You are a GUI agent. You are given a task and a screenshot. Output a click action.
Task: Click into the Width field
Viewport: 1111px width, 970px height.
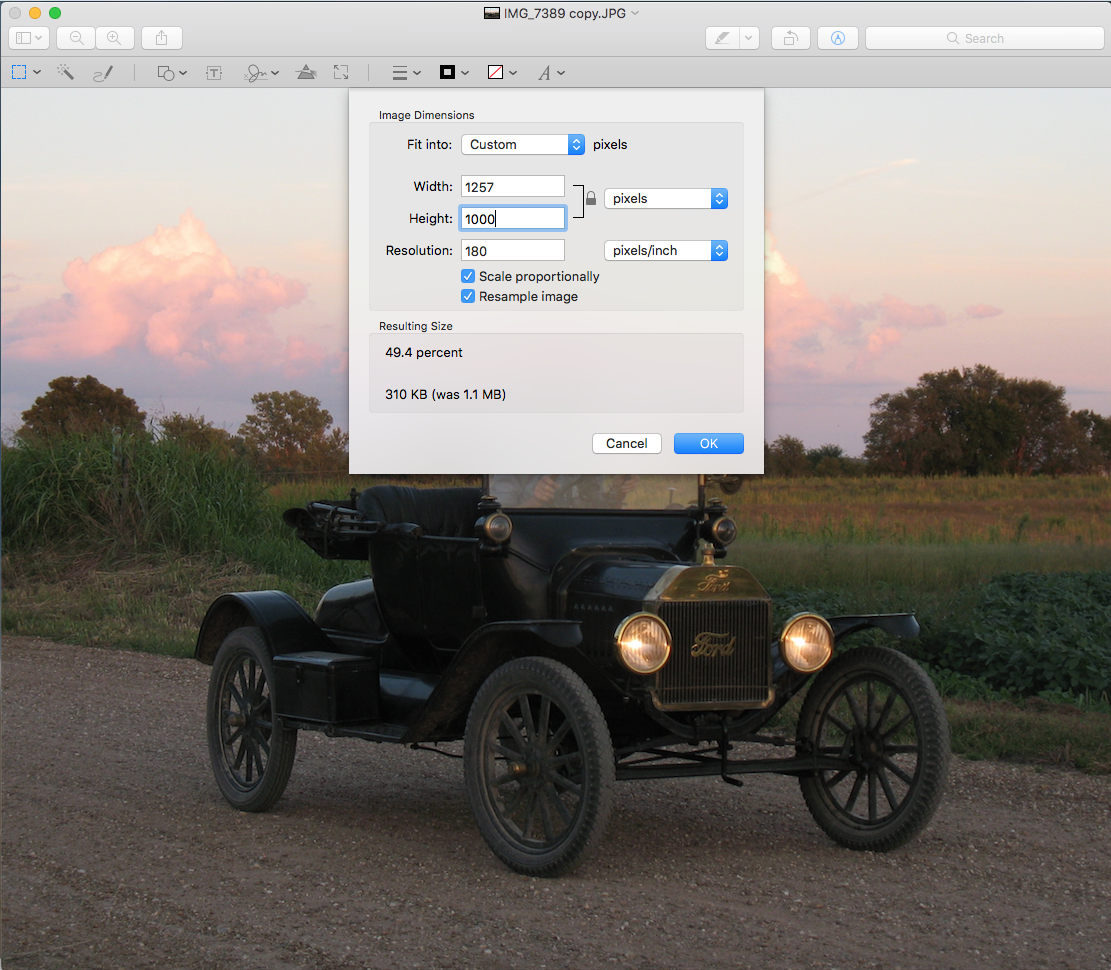tap(513, 187)
